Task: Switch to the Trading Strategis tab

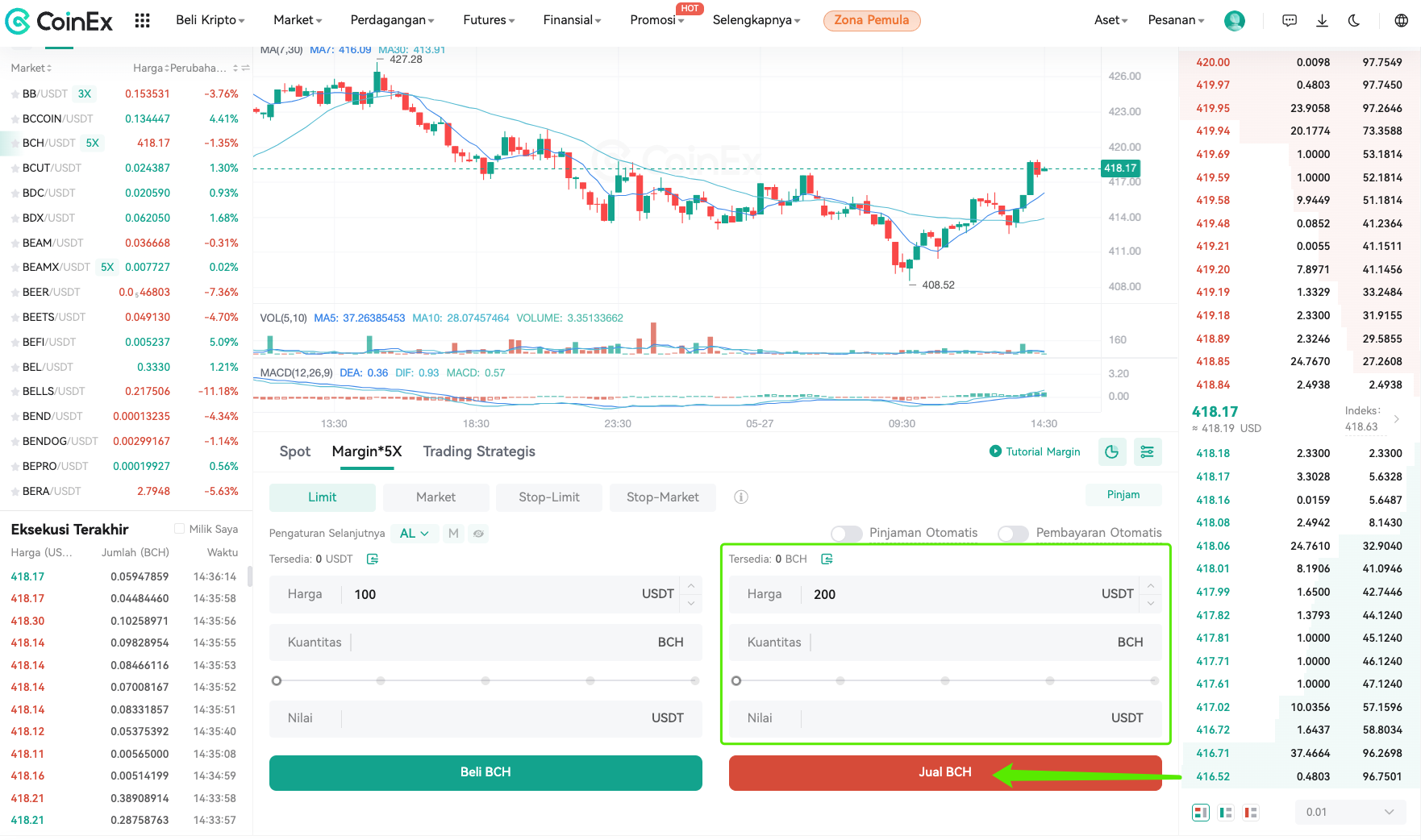Action: click(x=479, y=452)
